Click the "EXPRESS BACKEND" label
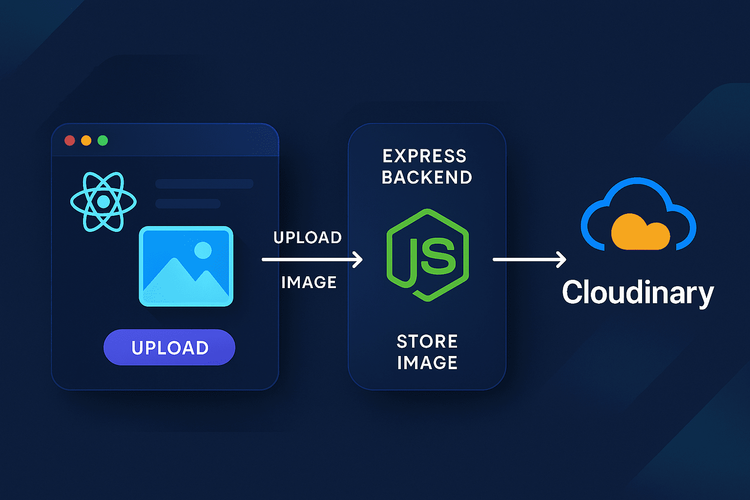The image size is (750, 500). point(427,167)
